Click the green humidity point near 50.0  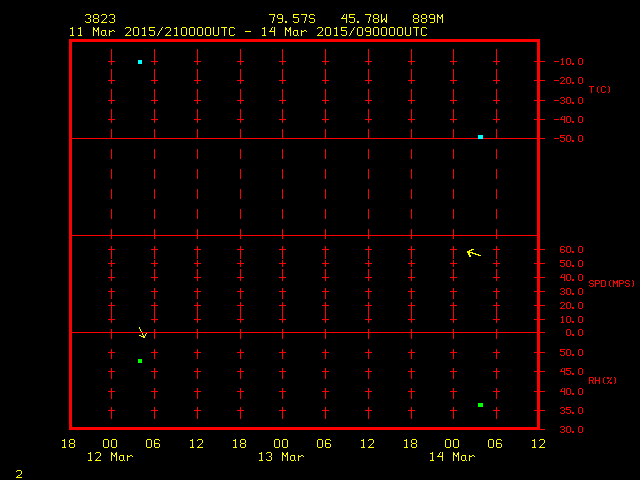coord(140,361)
